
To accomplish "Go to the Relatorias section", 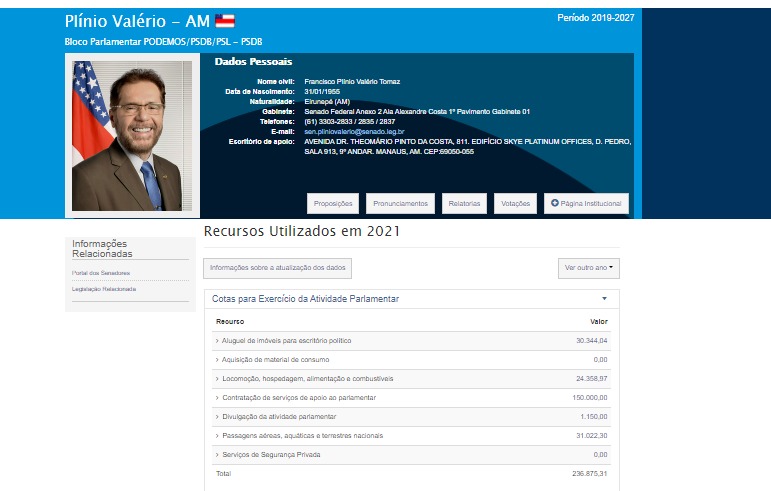I will point(464,203).
